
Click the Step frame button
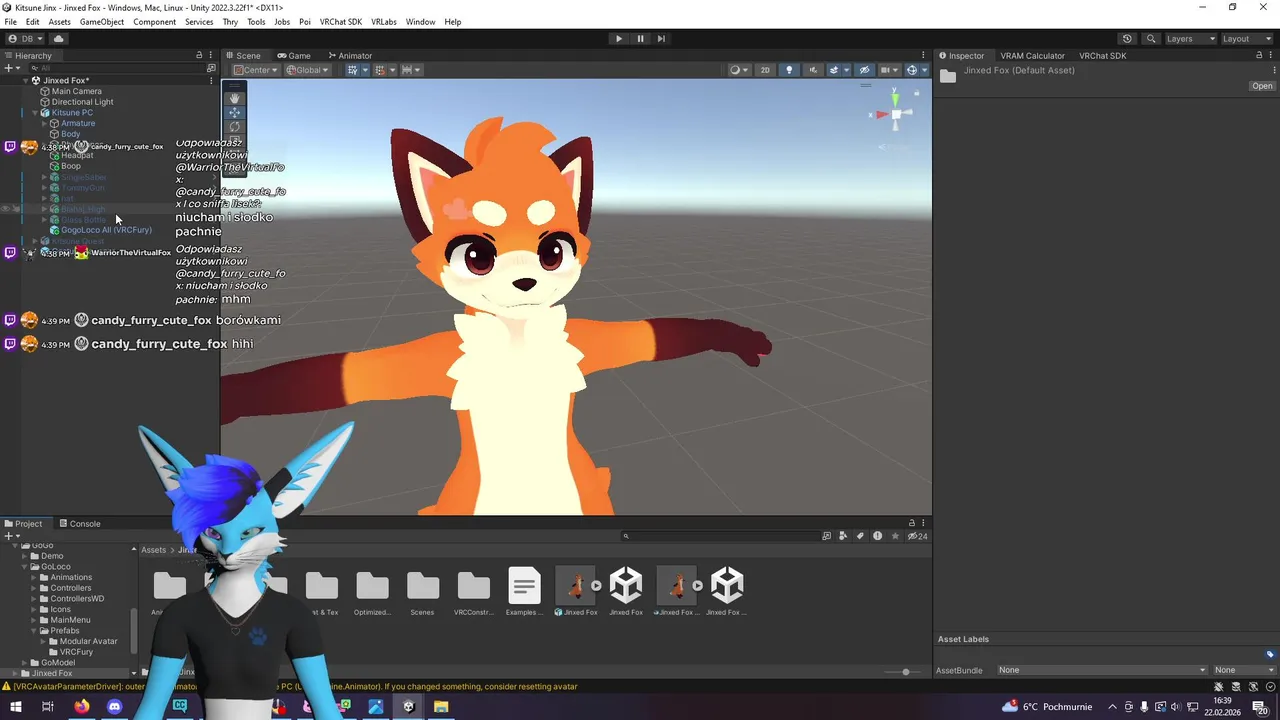coord(661,39)
